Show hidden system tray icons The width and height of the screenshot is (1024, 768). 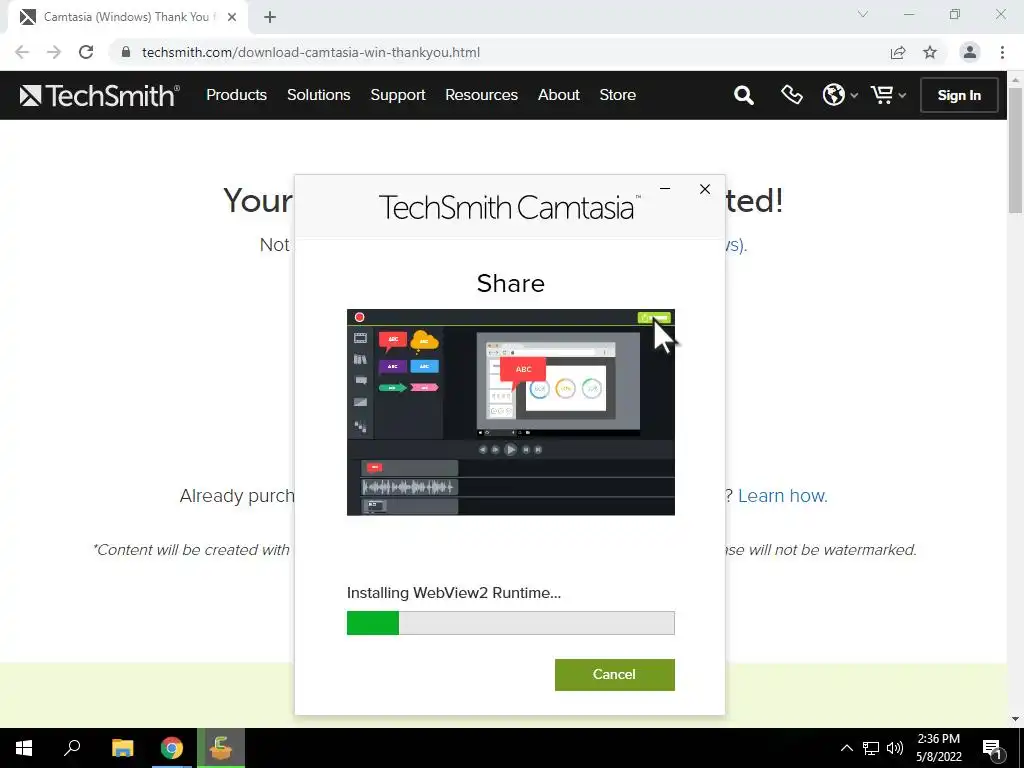click(x=846, y=748)
